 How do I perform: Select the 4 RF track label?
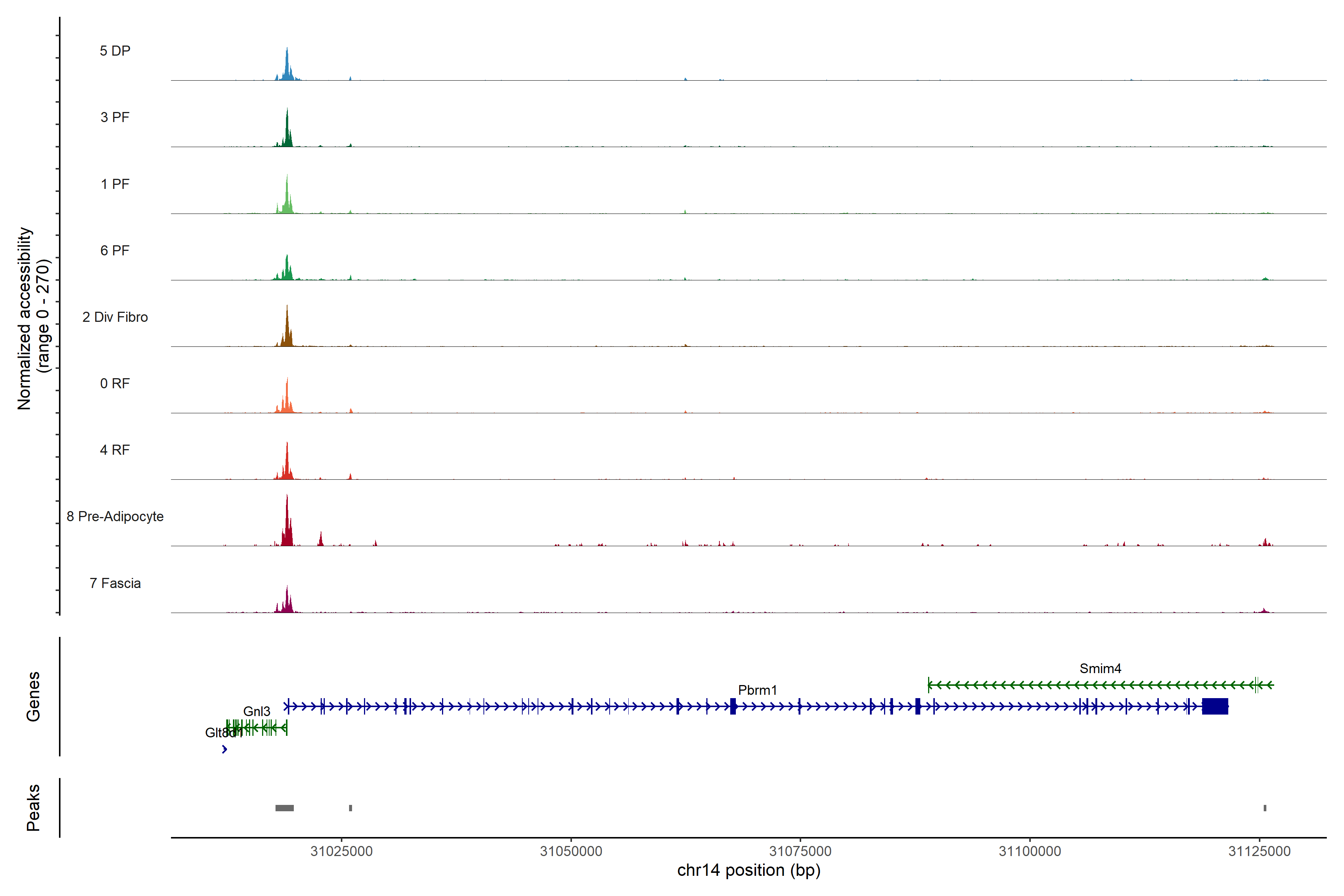pos(115,450)
